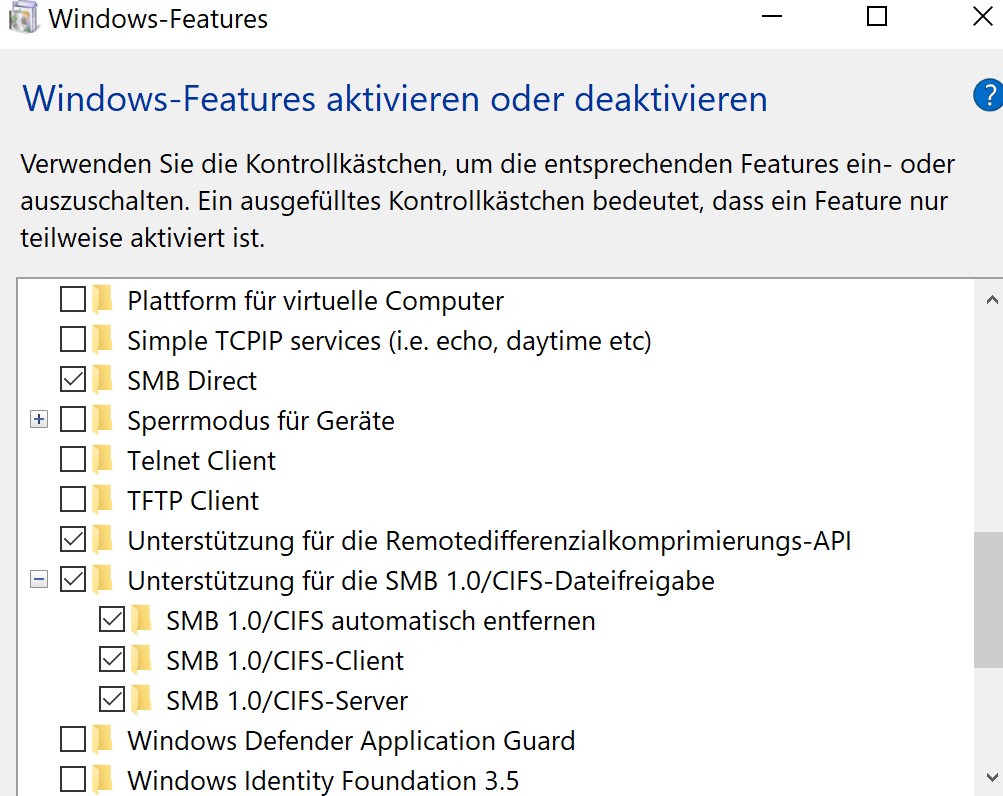Uncheck Unterstützung für die SMB 1.0/CIFS-Dateifreigabe checkbox
The image size is (1003, 796).
click(73, 579)
